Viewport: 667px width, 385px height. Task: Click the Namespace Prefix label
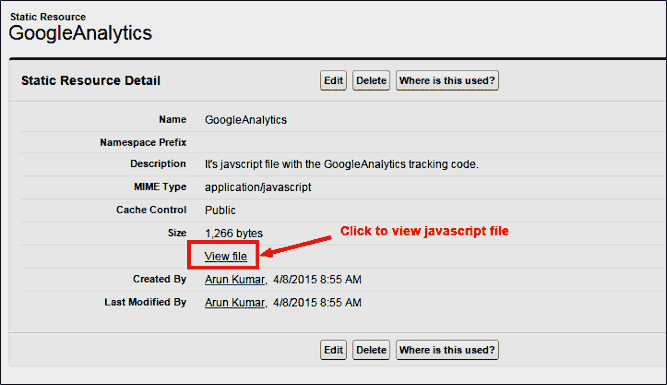tap(143, 143)
